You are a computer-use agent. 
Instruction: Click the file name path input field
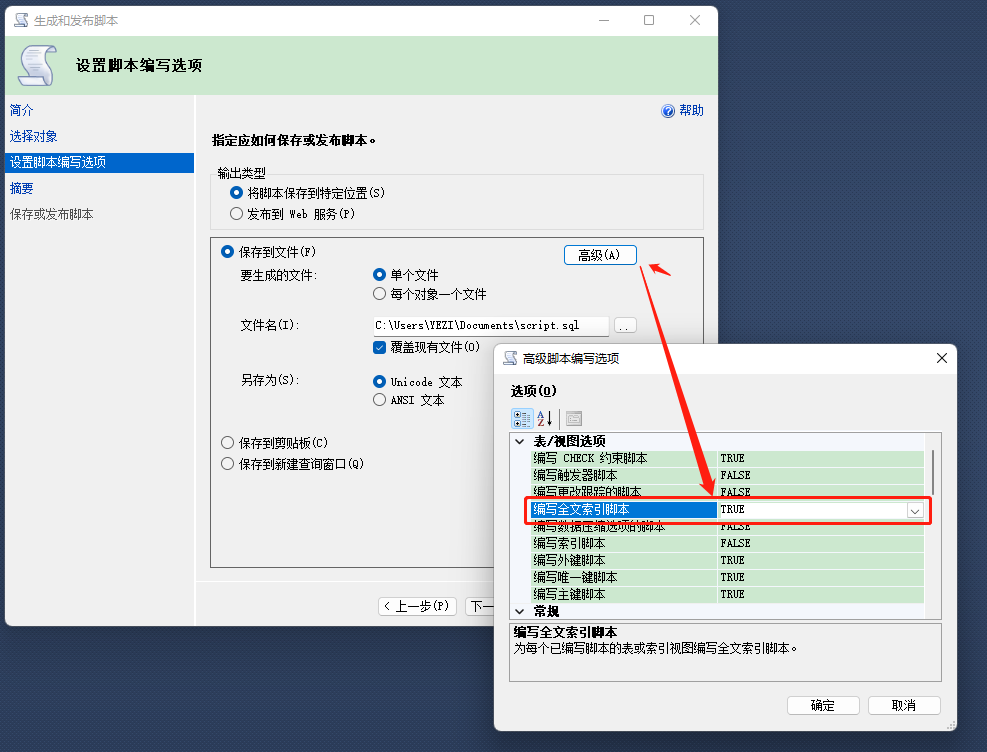[x=490, y=326]
